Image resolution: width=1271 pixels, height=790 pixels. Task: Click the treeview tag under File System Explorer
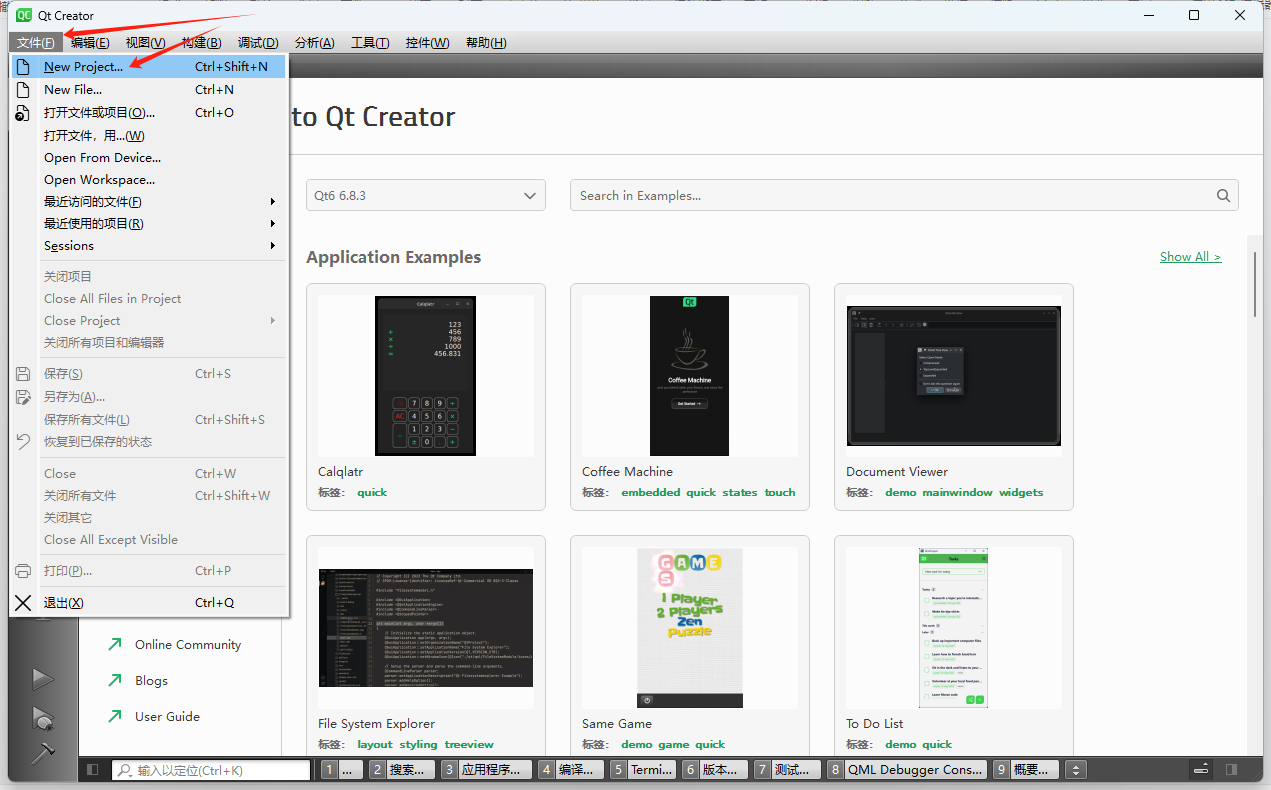click(469, 744)
